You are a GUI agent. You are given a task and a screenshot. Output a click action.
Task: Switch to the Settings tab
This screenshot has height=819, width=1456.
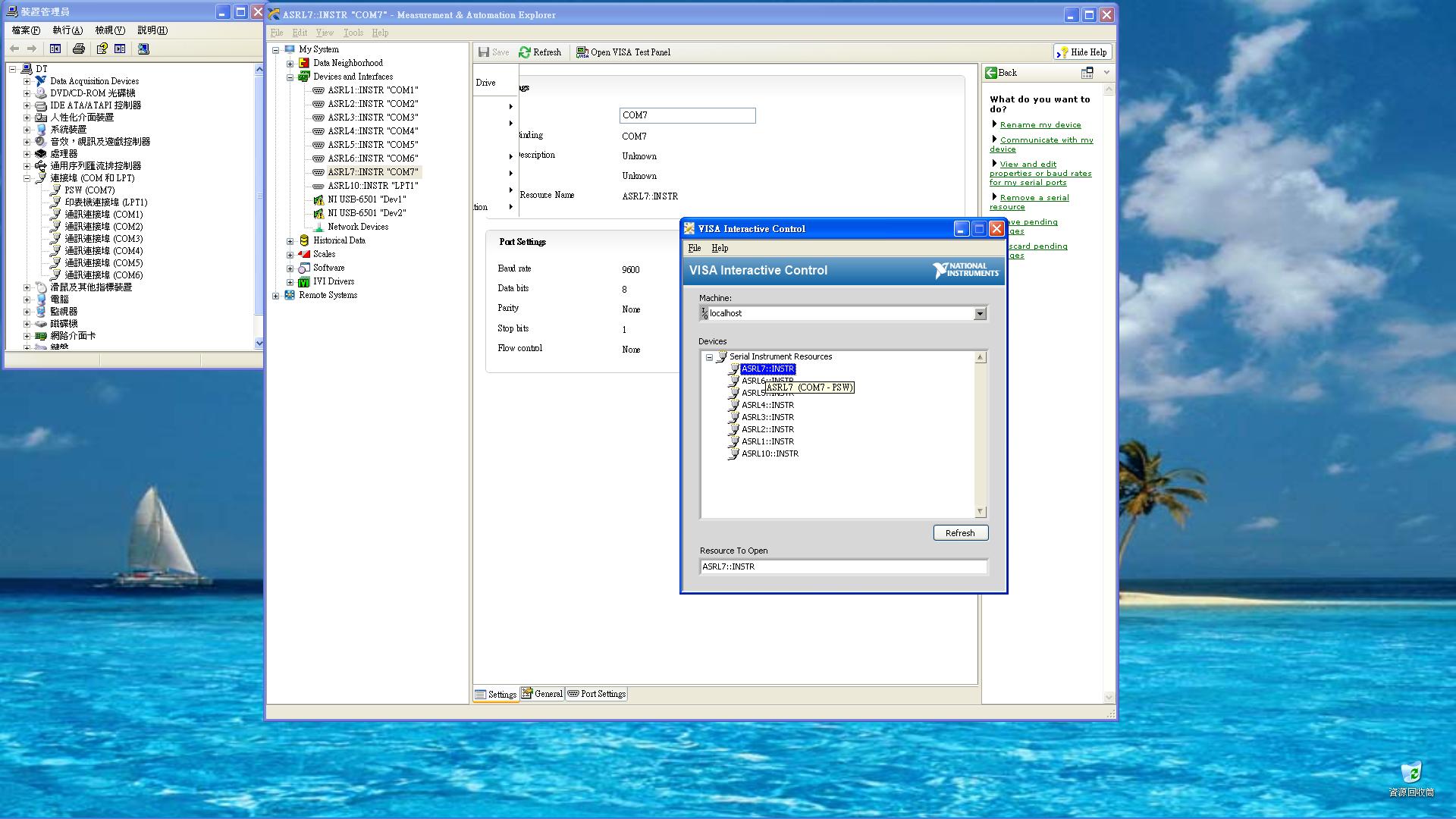pyautogui.click(x=496, y=695)
